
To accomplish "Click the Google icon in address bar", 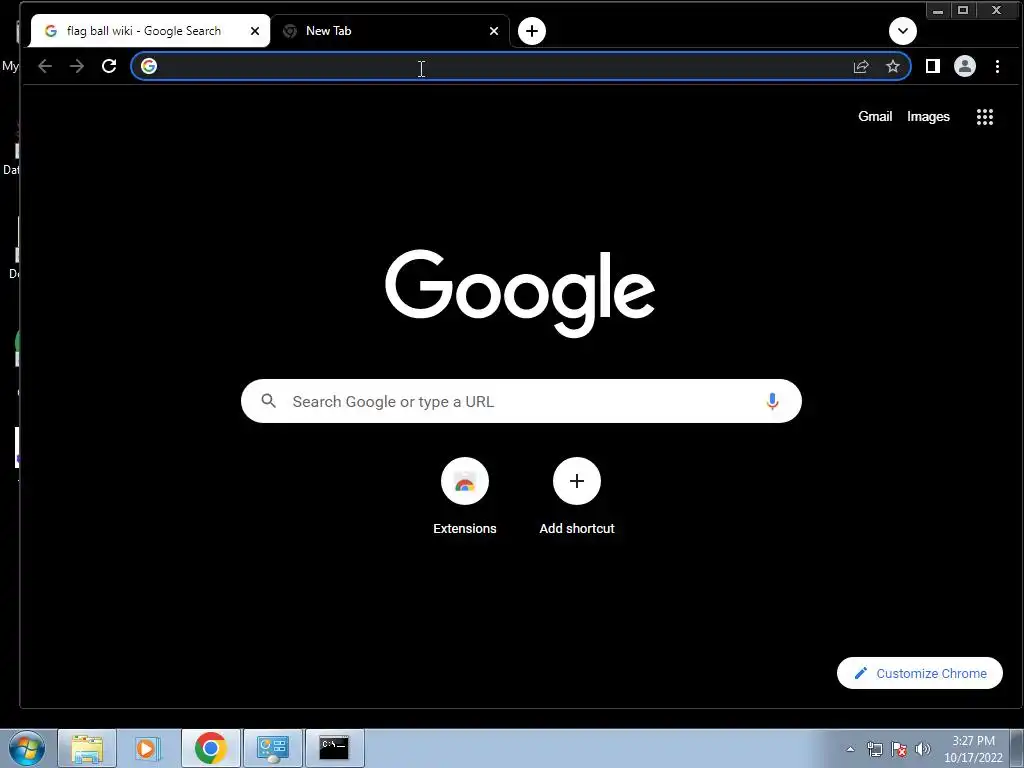I will pos(149,66).
